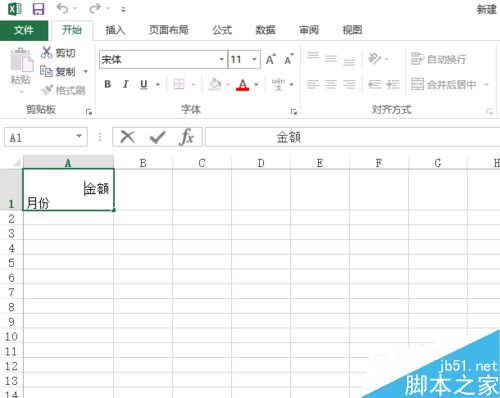Redo the last undone action
Viewport: 500px width, 398px height.
click(95, 9)
